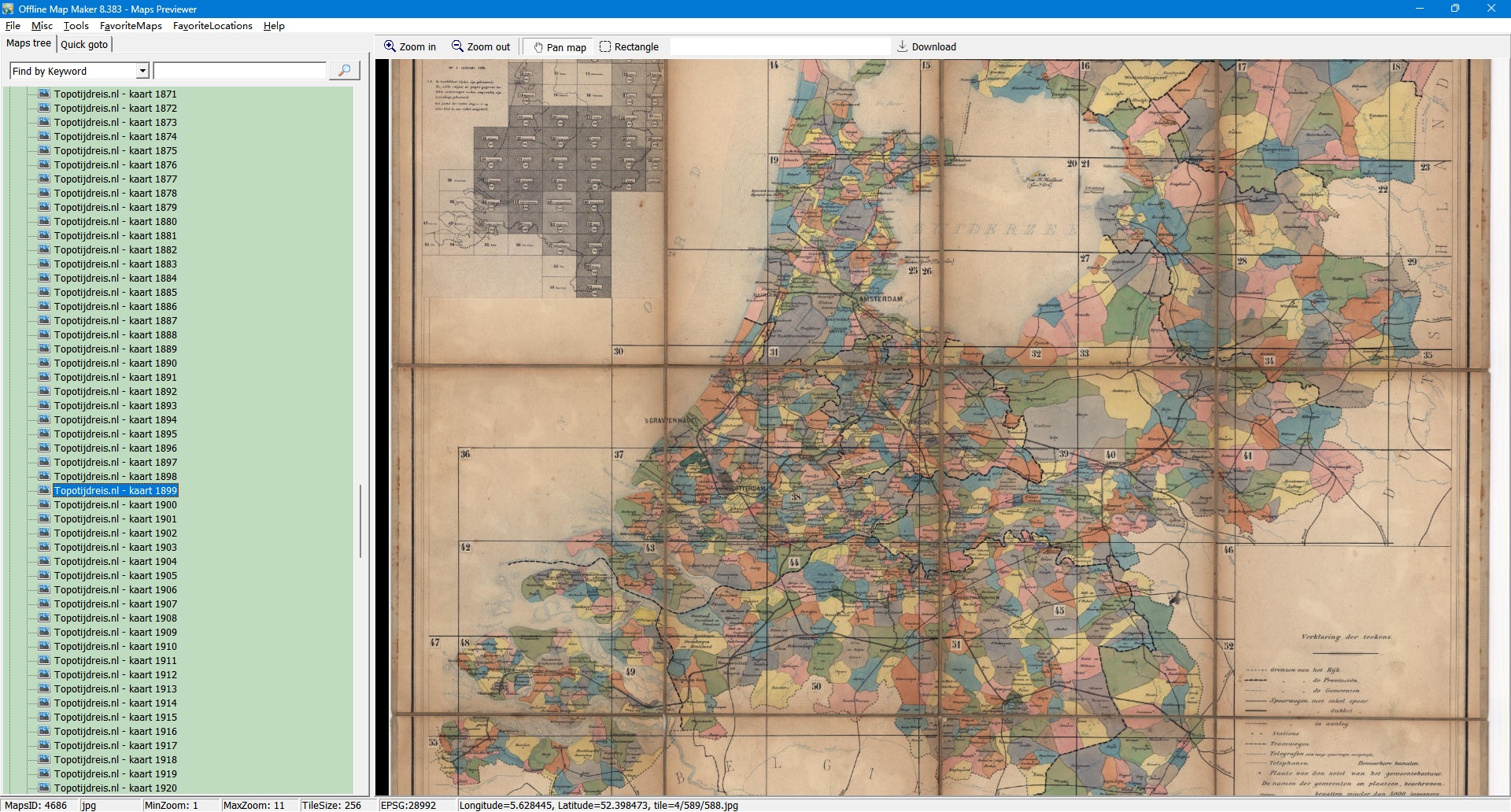Viewport: 1511px width, 812px height.
Task: Select Topotijdreis.nl - kaart 1885
Action: [x=115, y=292]
